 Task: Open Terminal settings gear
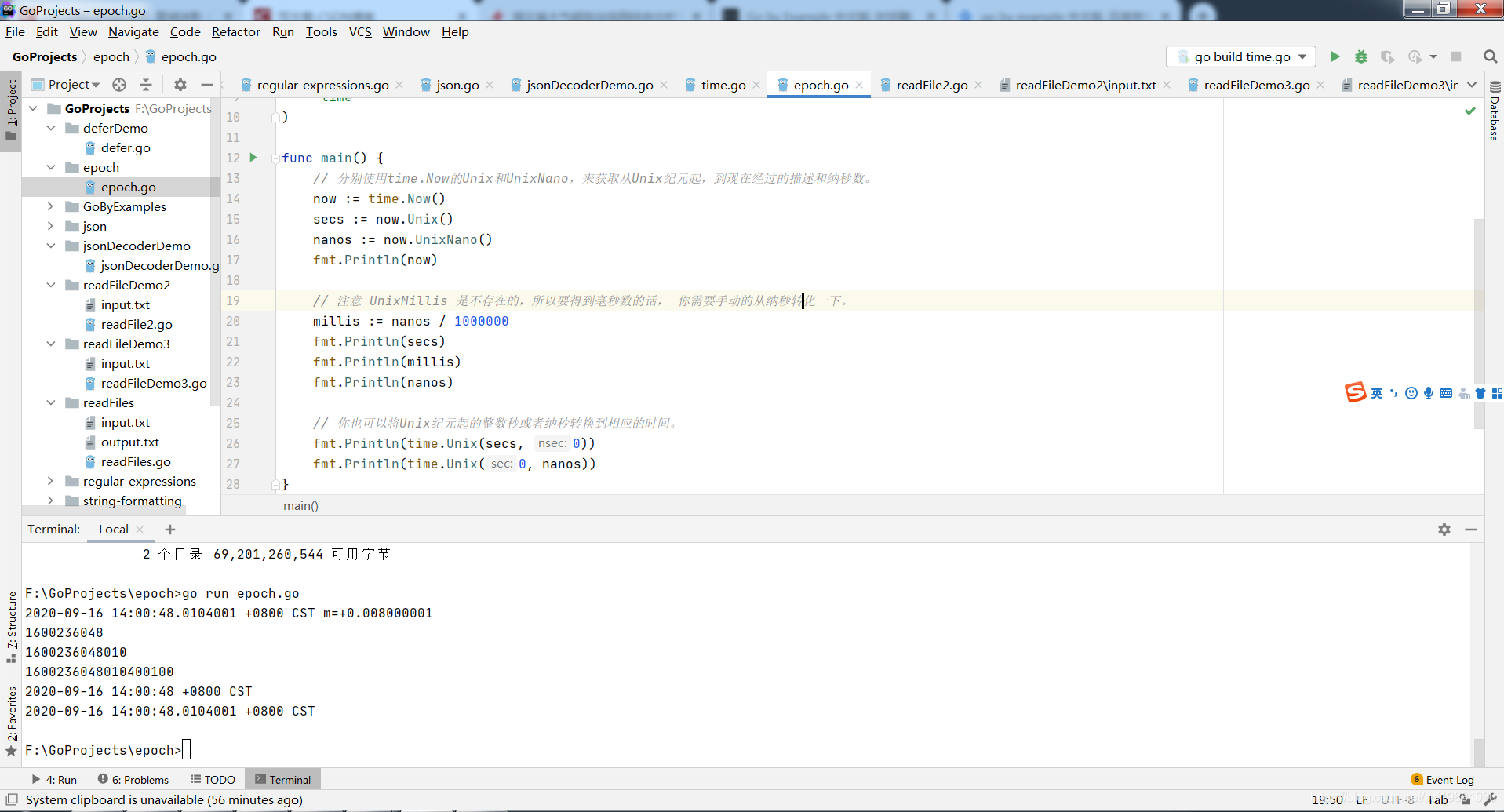point(1444,530)
